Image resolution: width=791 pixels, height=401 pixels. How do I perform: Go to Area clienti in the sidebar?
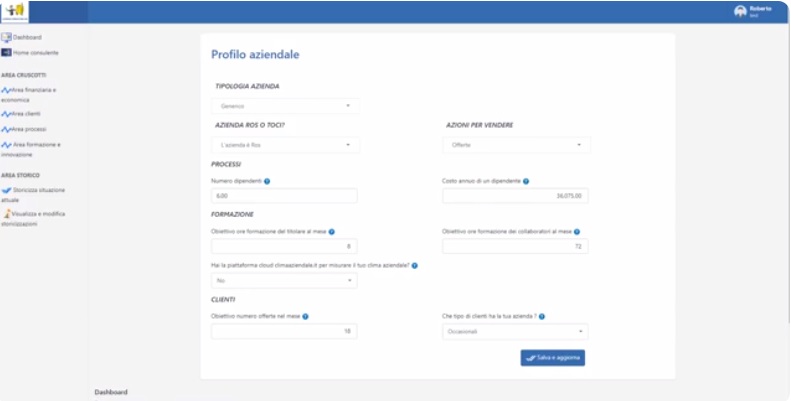[x=29, y=113]
